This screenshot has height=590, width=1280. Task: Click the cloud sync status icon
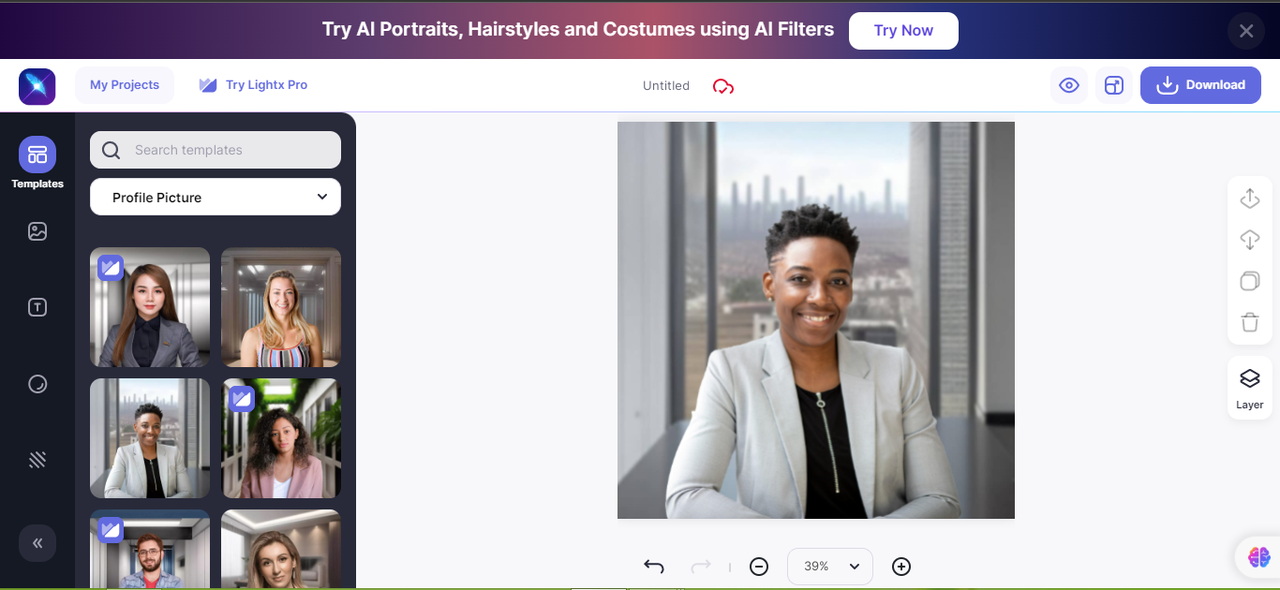pos(723,86)
